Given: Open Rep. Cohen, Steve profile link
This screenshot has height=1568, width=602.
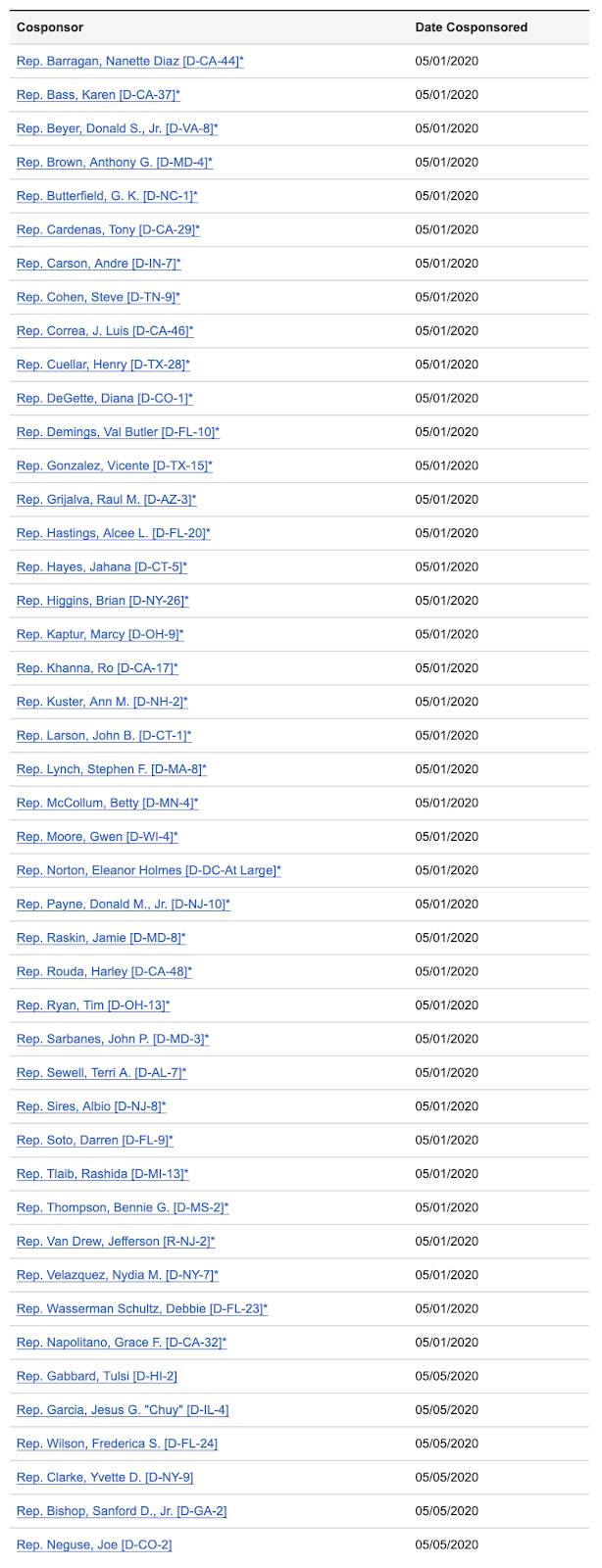Looking at the screenshot, I should [98, 297].
